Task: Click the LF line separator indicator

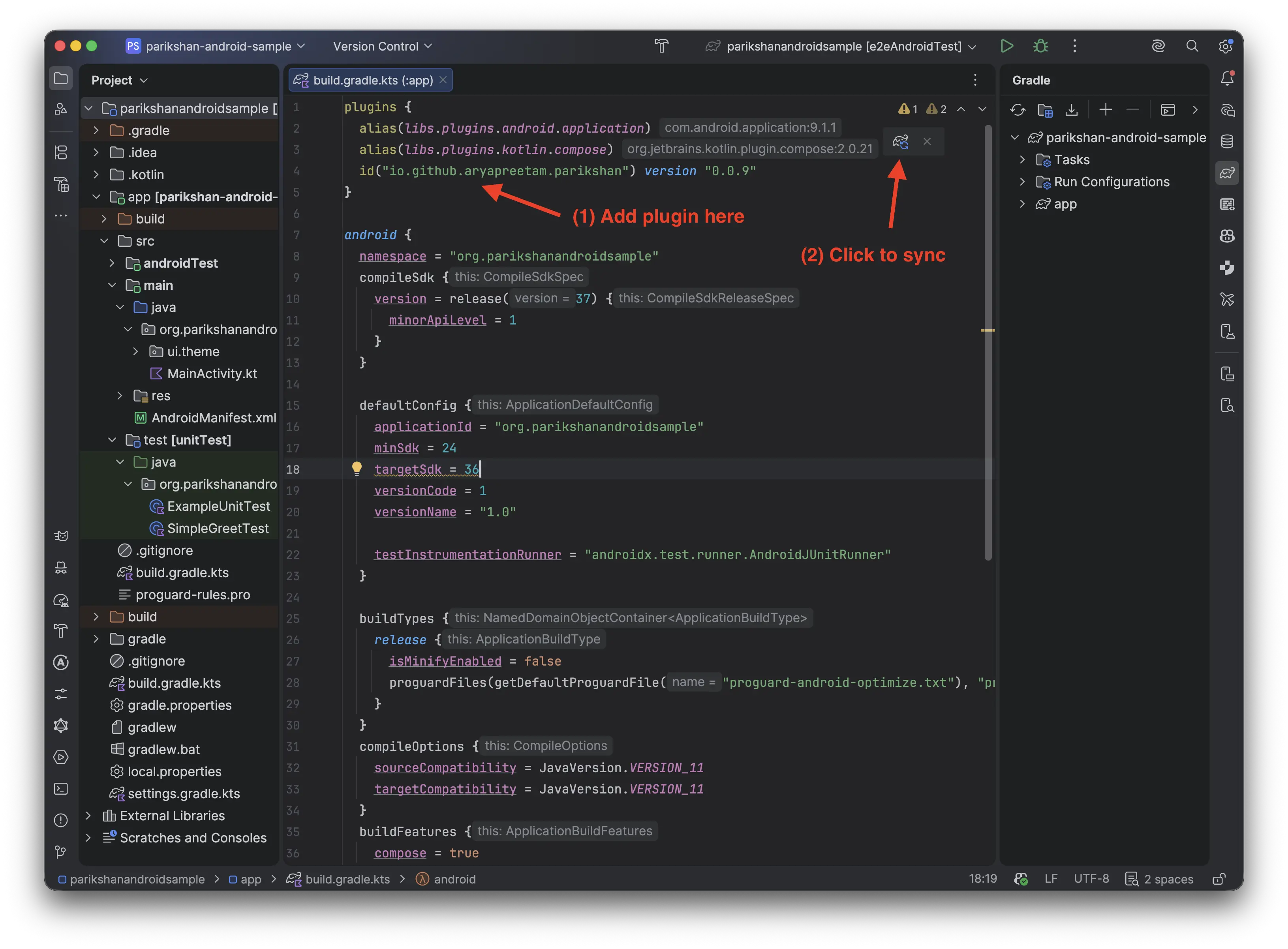Action: [1051, 879]
